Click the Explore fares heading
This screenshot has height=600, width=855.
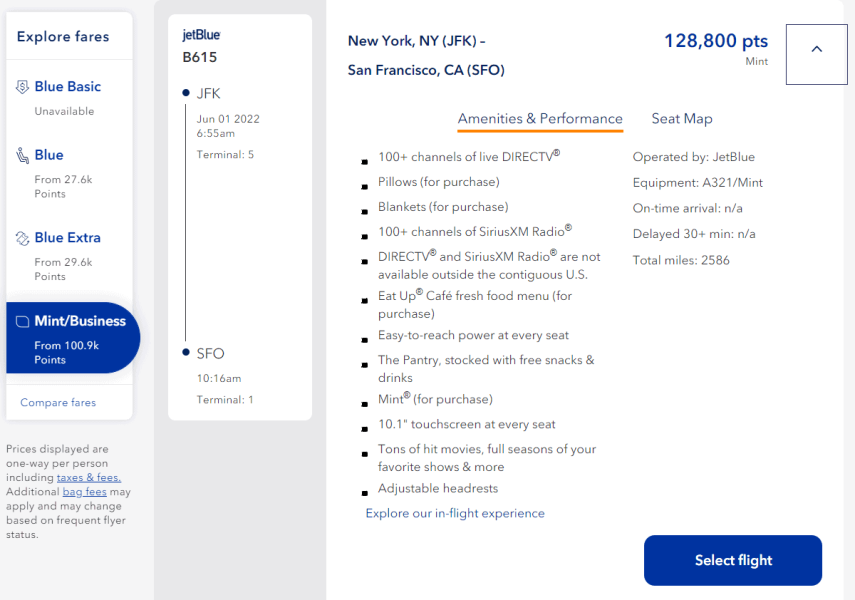63,37
